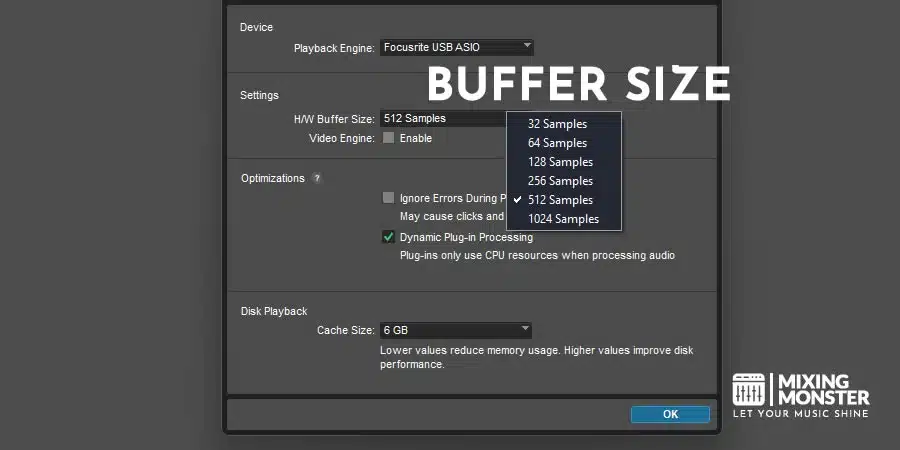This screenshot has width=900, height=450.
Task: Pick 128 Samples in the buffer menu
Action: pos(560,162)
